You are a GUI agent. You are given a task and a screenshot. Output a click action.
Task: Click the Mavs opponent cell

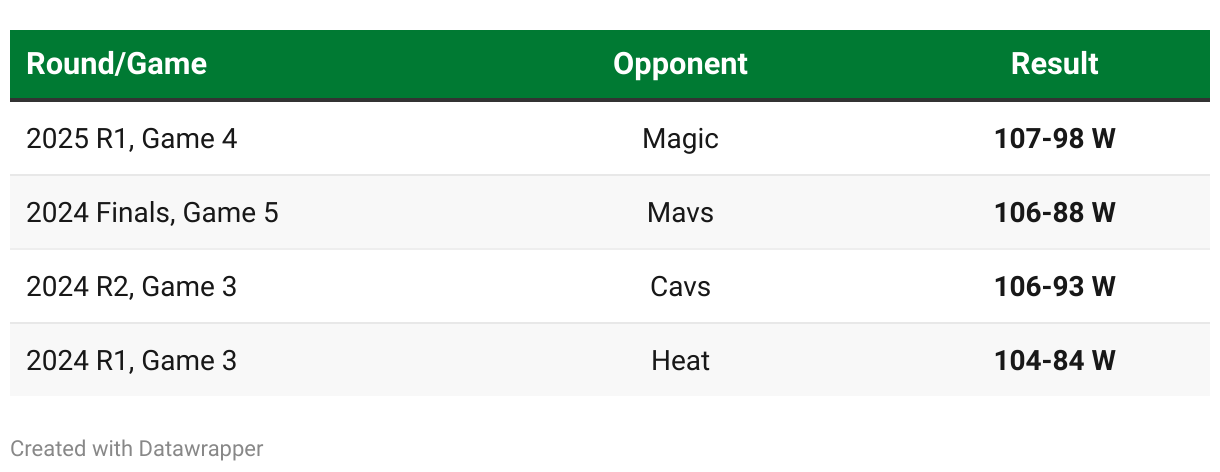point(680,212)
